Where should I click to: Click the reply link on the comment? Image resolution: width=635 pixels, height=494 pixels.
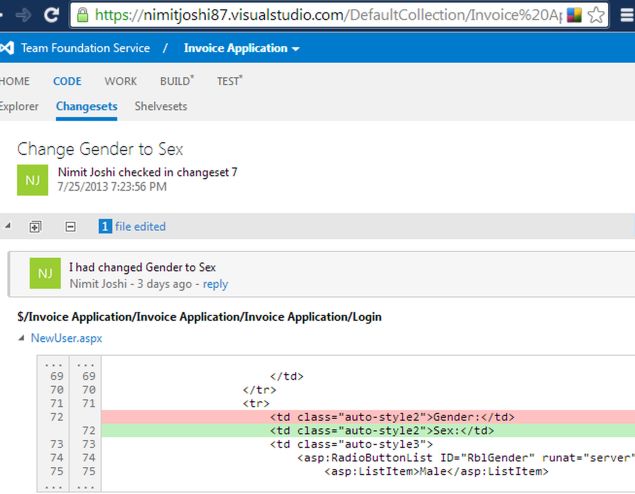coord(215,284)
